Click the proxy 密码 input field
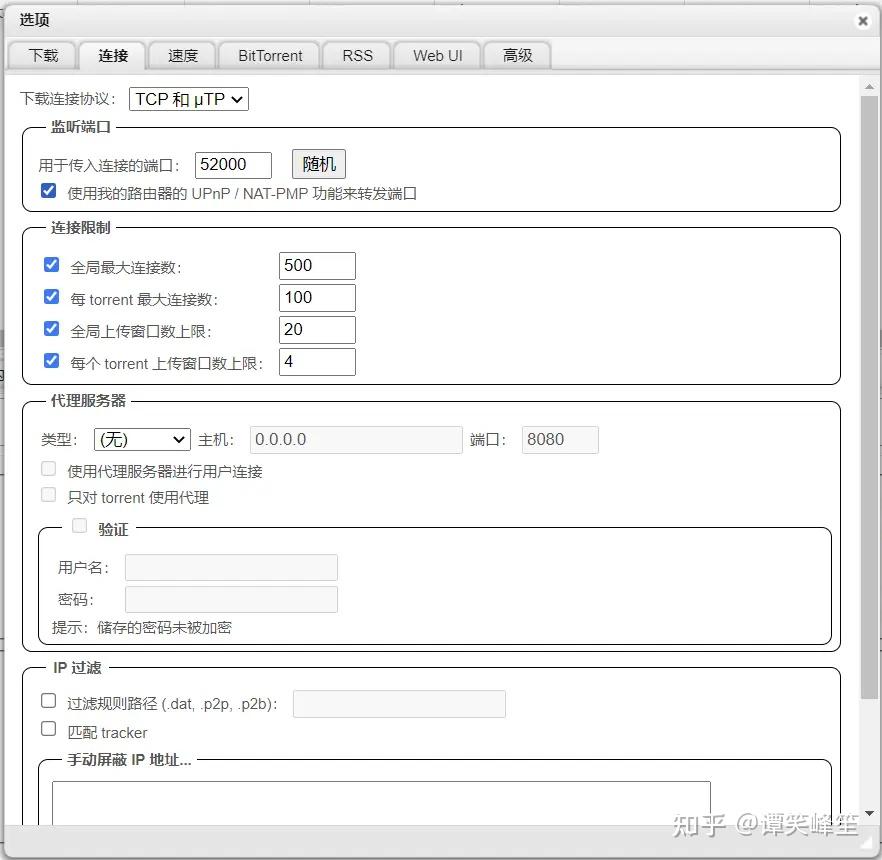This screenshot has height=860, width=882. coord(231,600)
